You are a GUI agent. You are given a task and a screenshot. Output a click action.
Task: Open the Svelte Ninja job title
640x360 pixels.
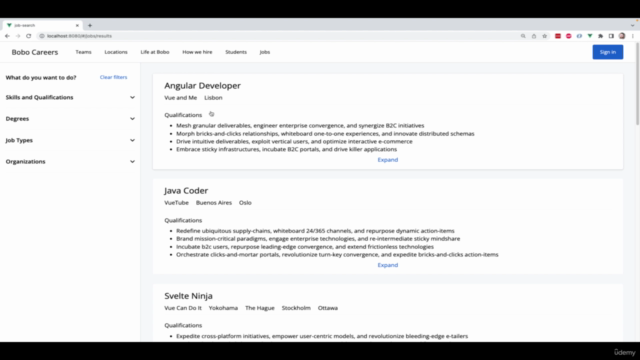189,296
